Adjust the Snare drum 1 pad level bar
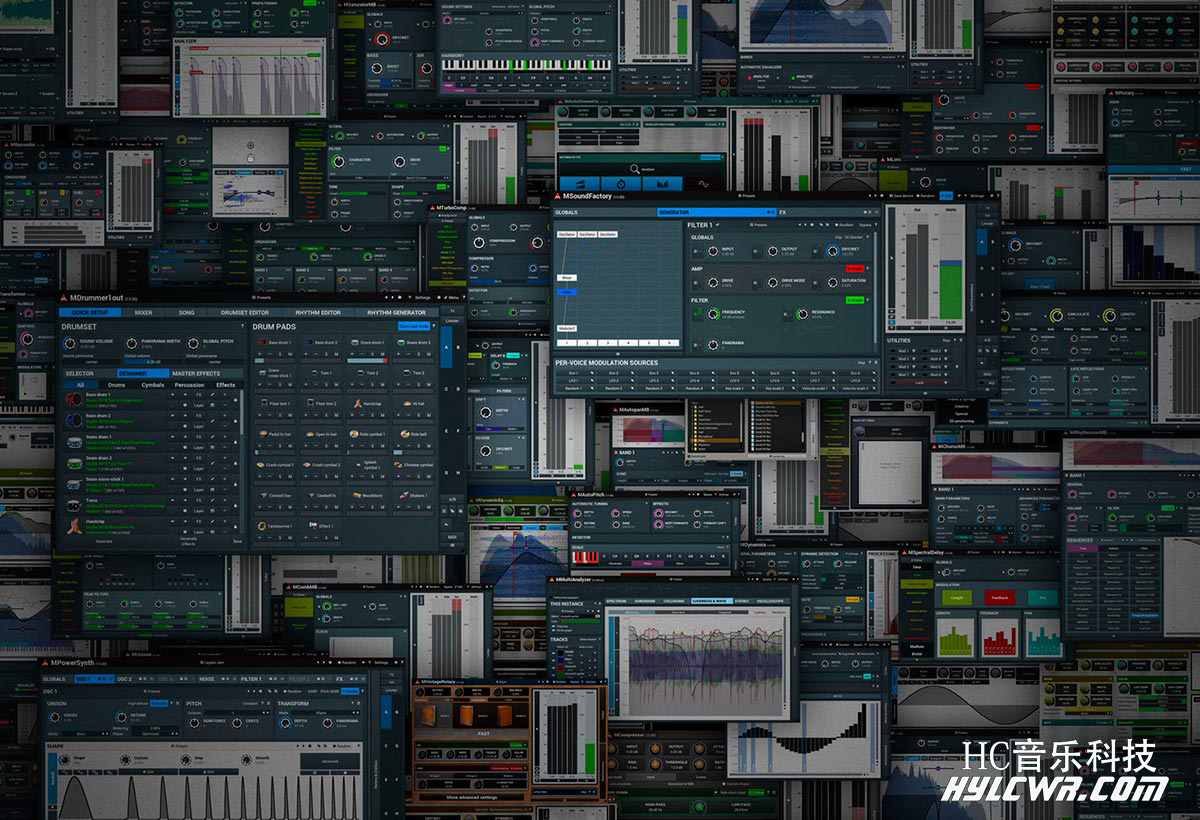This screenshot has width=1200, height=820. 367,360
